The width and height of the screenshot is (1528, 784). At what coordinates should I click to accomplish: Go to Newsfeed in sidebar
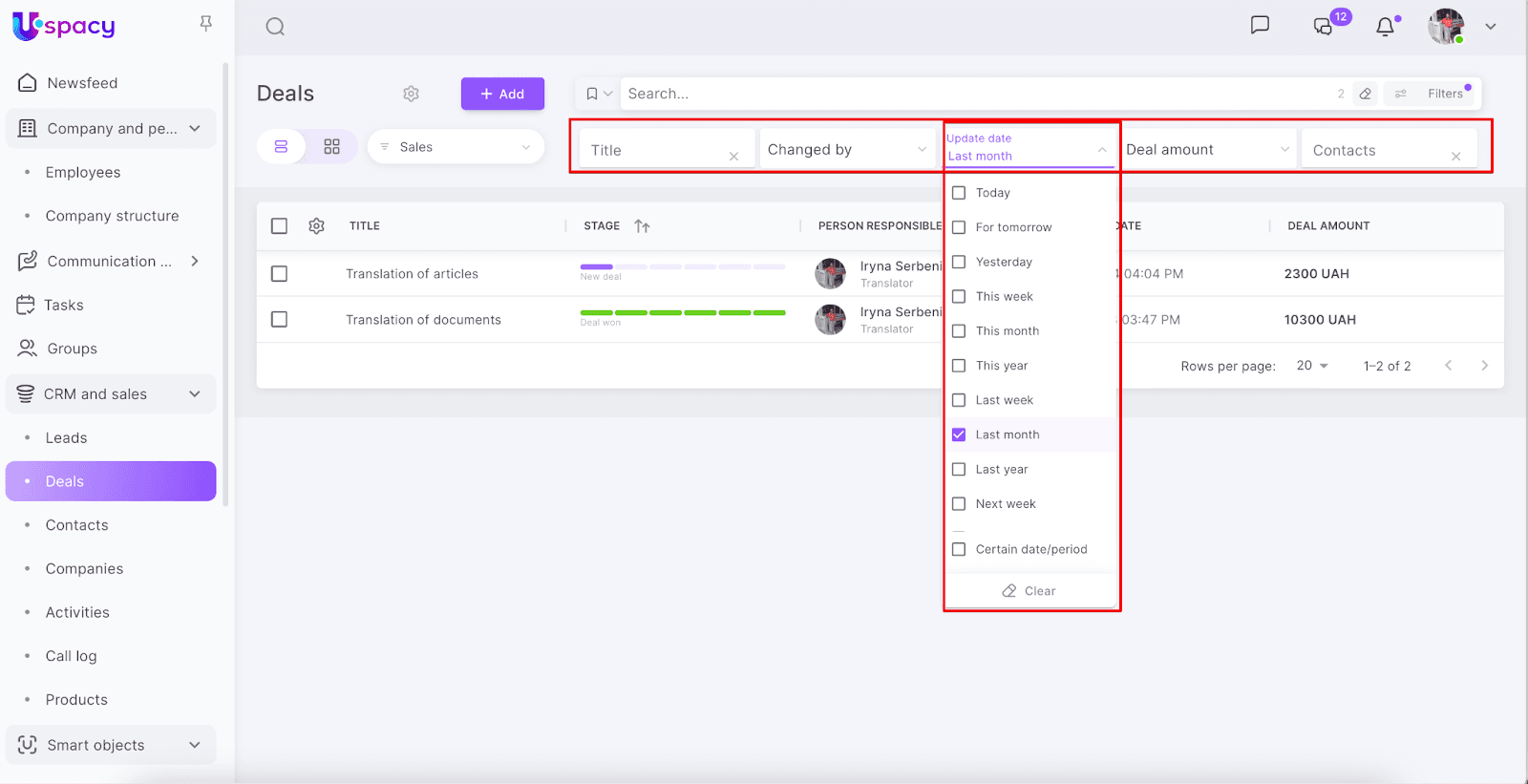pyautogui.click(x=82, y=83)
